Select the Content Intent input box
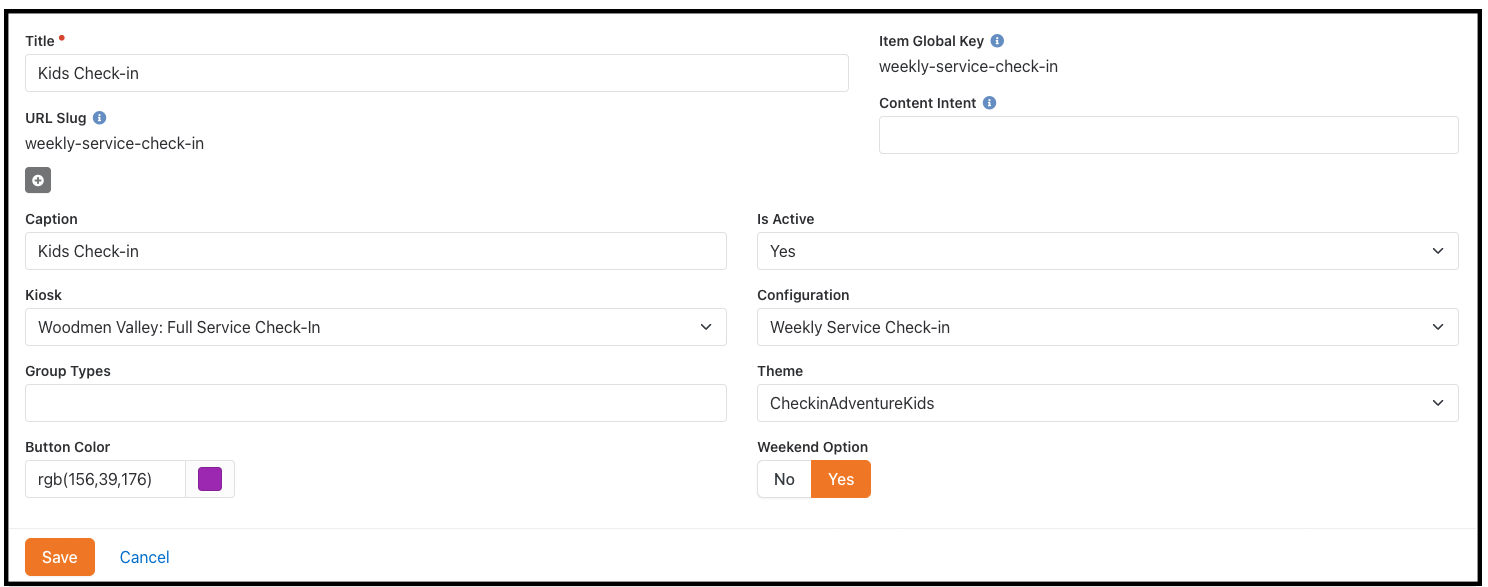The width and height of the screenshot is (1488, 587). point(1168,135)
